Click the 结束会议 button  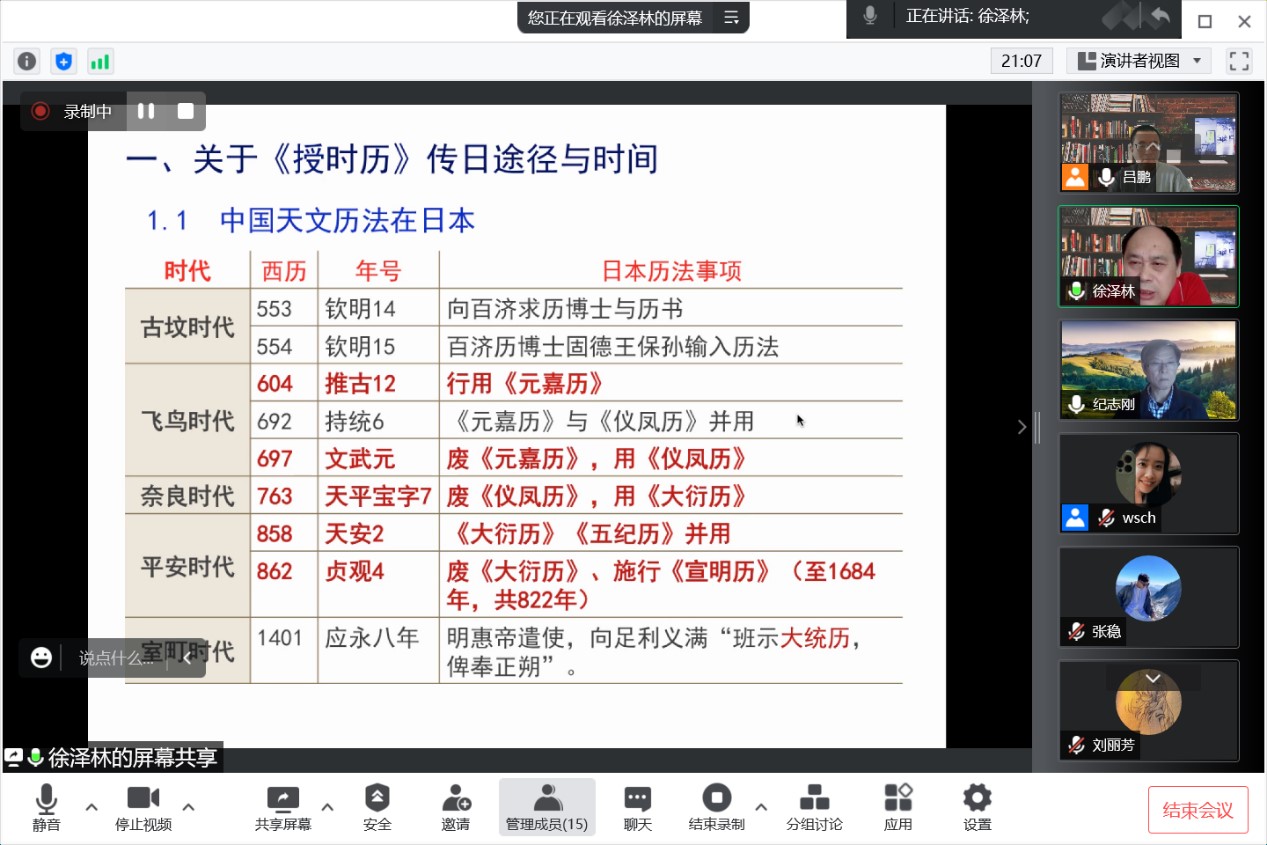click(x=1198, y=810)
